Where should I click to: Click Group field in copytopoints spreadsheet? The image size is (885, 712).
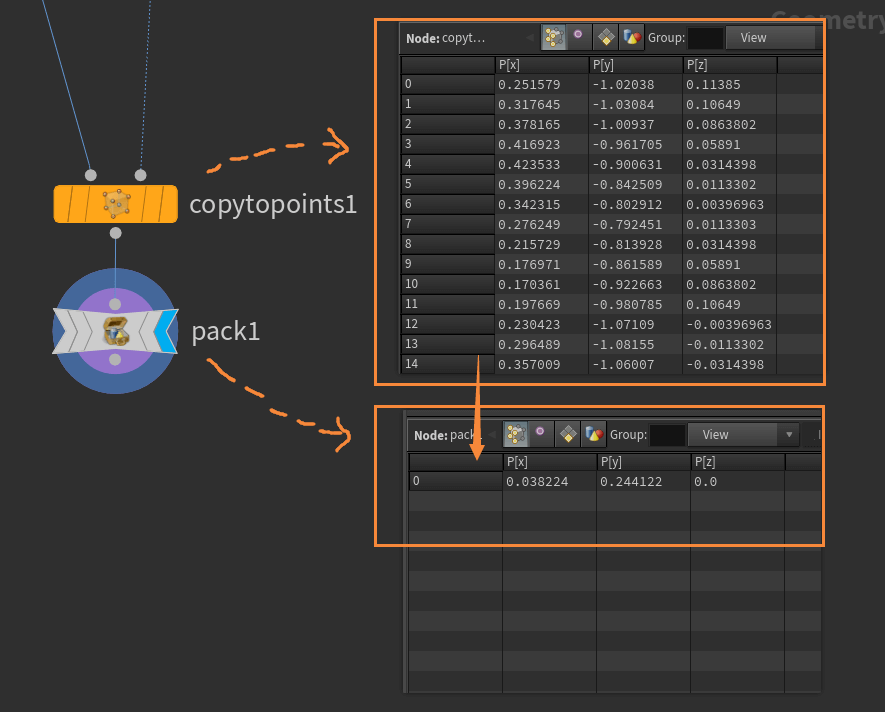coord(706,38)
